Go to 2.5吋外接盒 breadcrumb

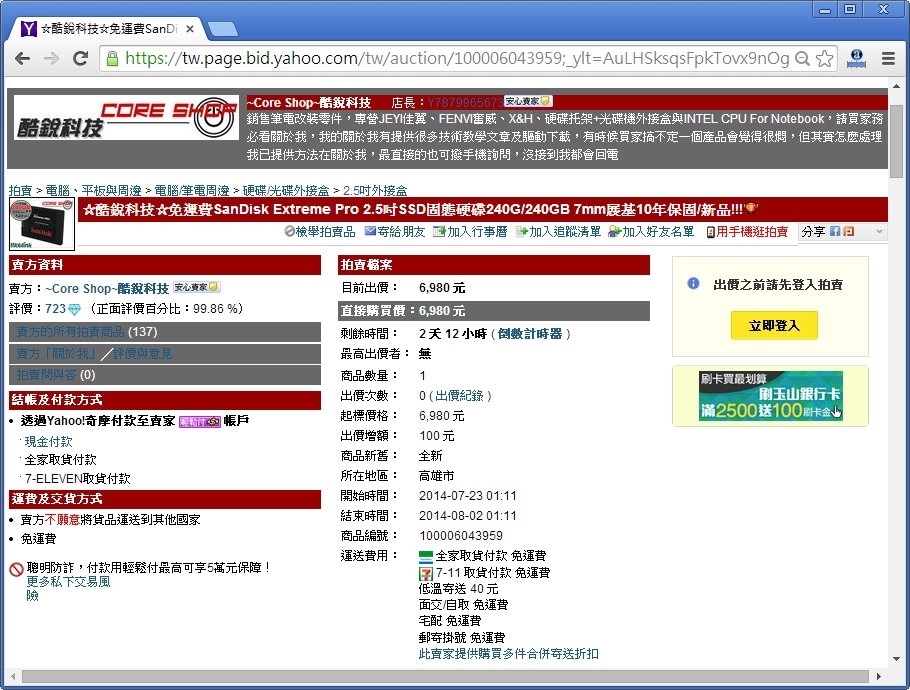pyautogui.click(x=375, y=190)
